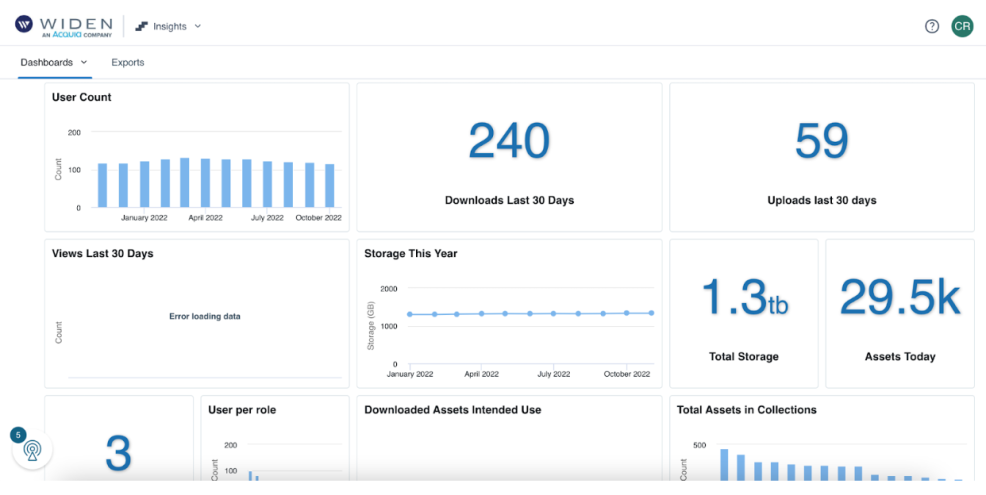Click the notification badge showing 5

pos(18,435)
